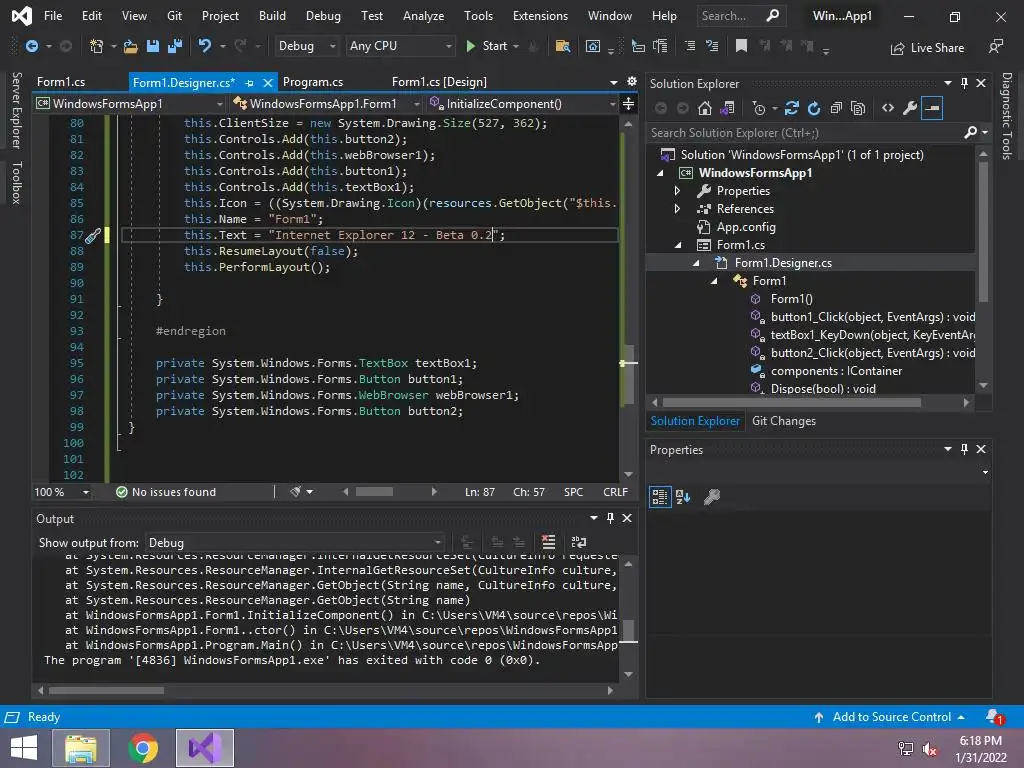This screenshot has width=1024, height=768.
Task: Click the Start debugging button
Action: pos(486,46)
